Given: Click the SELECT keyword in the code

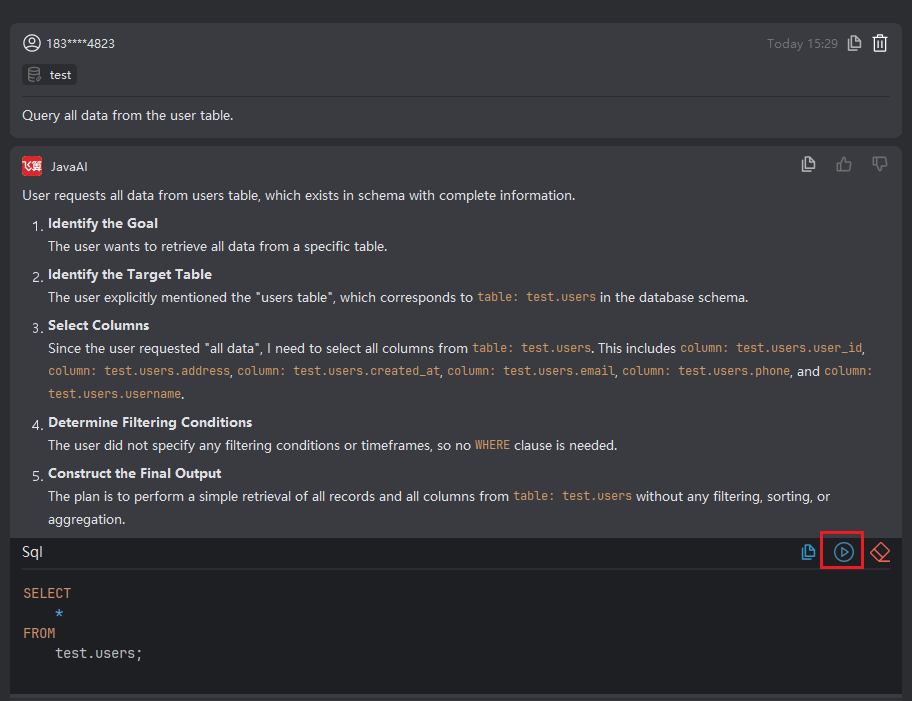Looking at the screenshot, I should pos(47,593).
